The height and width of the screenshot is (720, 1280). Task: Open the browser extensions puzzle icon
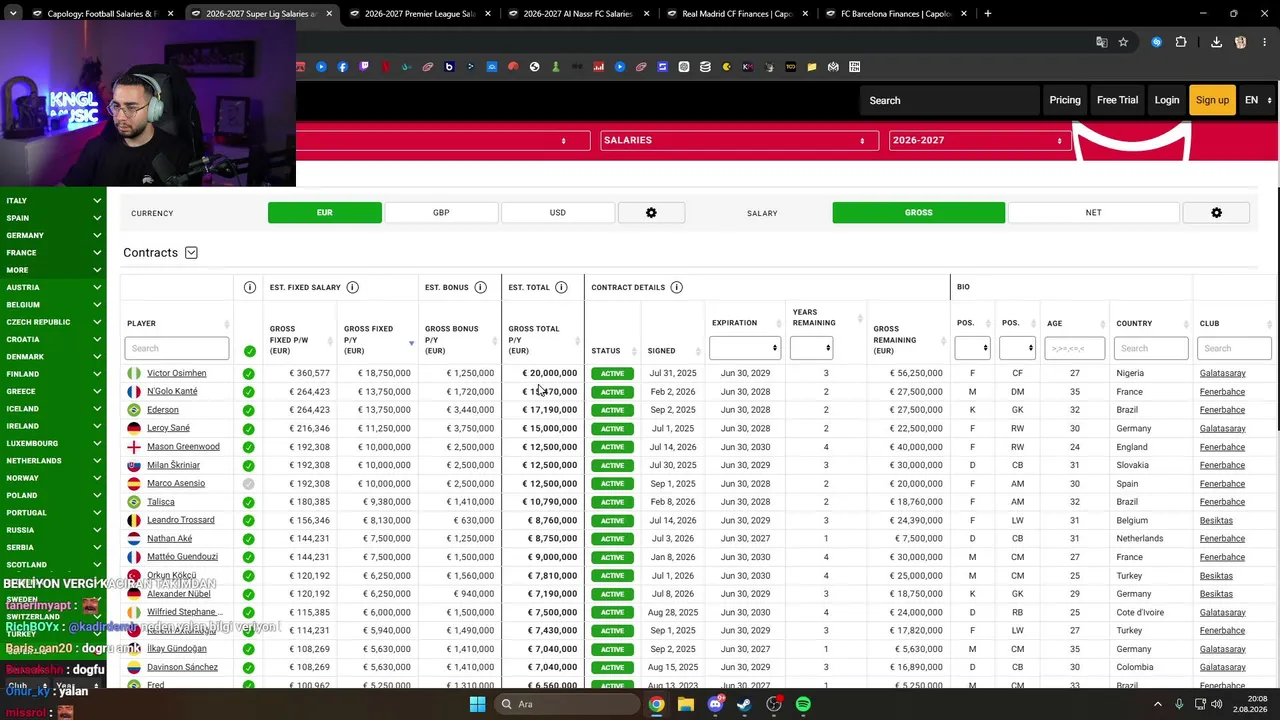click(1181, 42)
